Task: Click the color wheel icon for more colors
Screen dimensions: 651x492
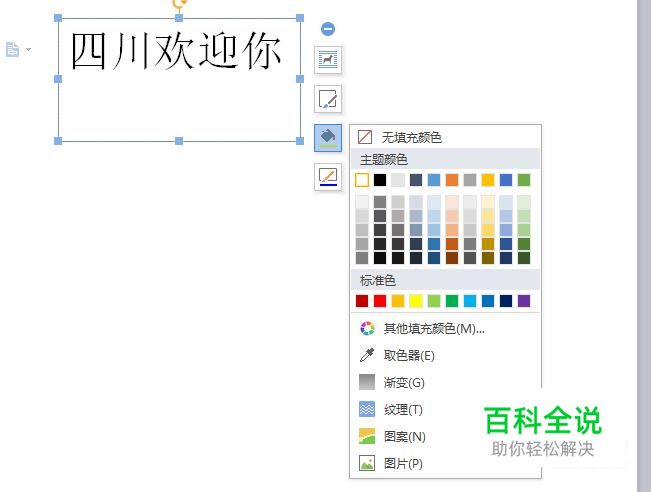Action: click(x=367, y=328)
